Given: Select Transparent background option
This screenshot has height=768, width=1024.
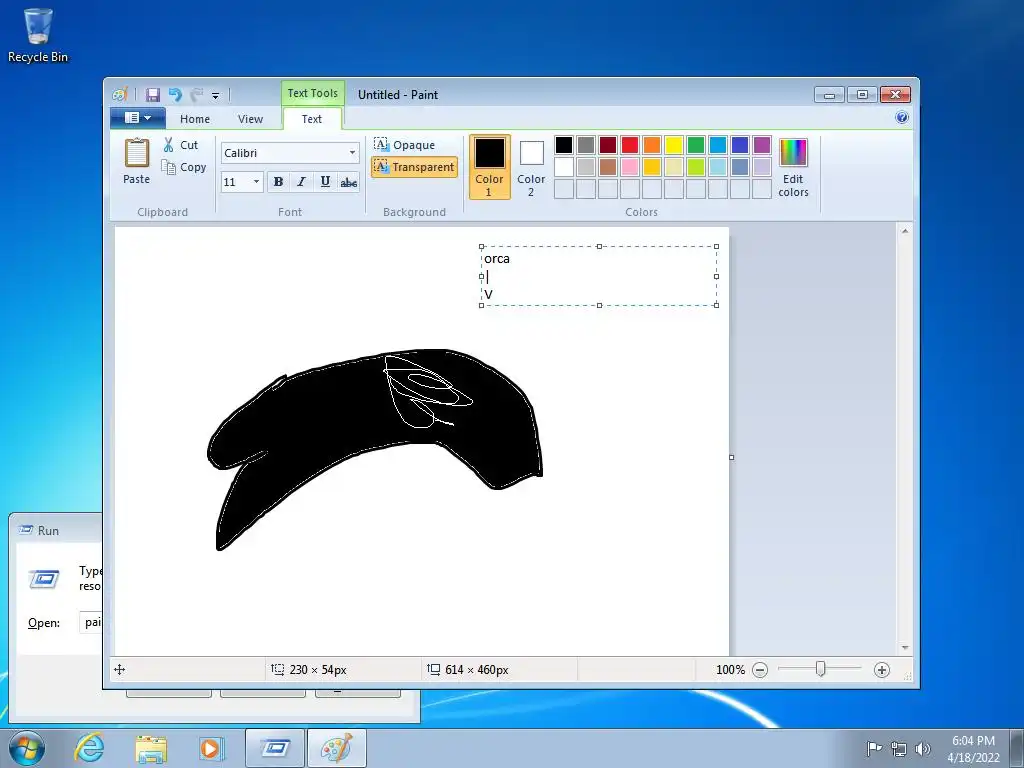Looking at the screenshot, I should (x=415, y=167).
